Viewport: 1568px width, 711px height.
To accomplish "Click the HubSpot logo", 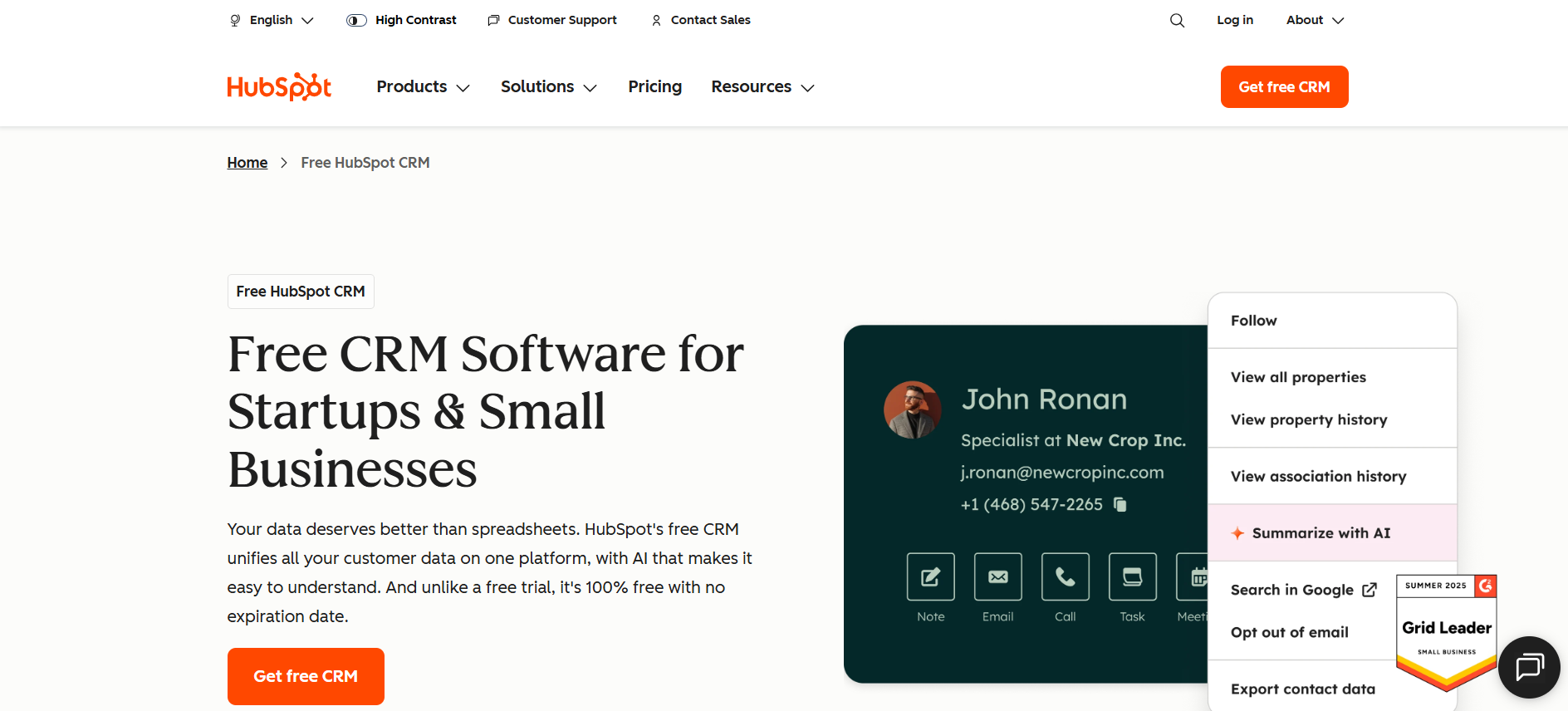I will pyautogui.click(x=279, y=86).
